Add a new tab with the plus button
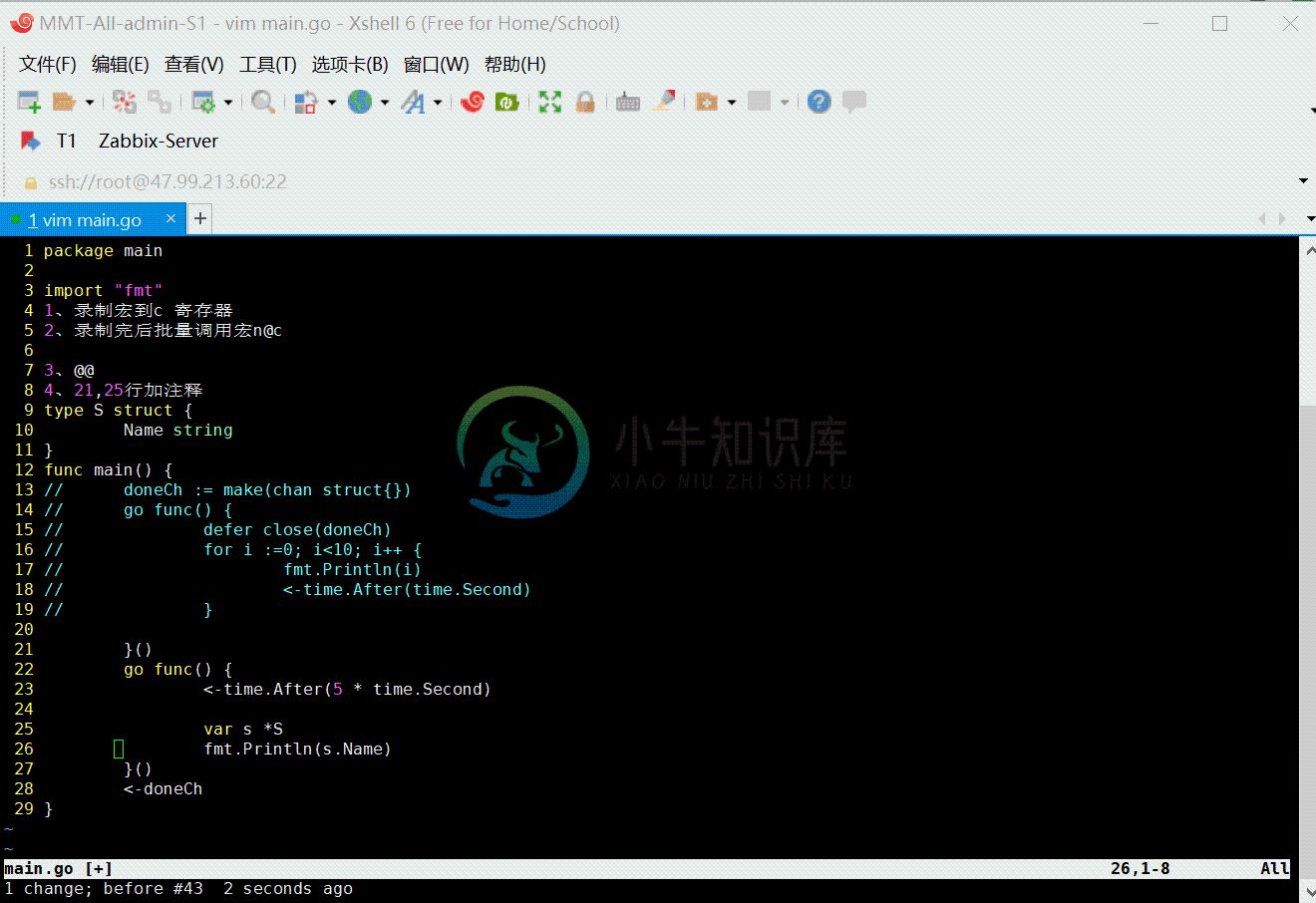The image size is (1316, 903). 200,218
